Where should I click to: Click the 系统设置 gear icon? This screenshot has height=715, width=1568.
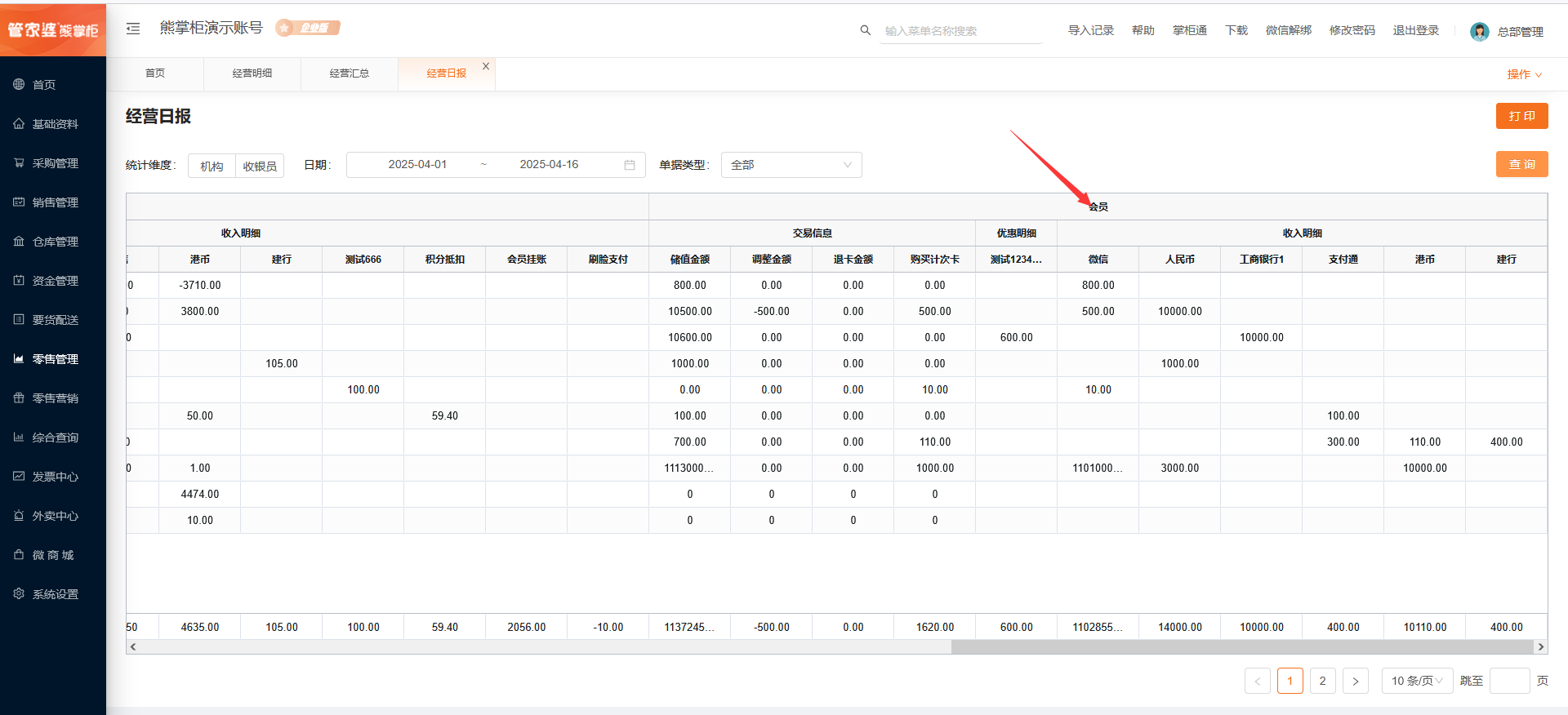(x=19, y=594)
